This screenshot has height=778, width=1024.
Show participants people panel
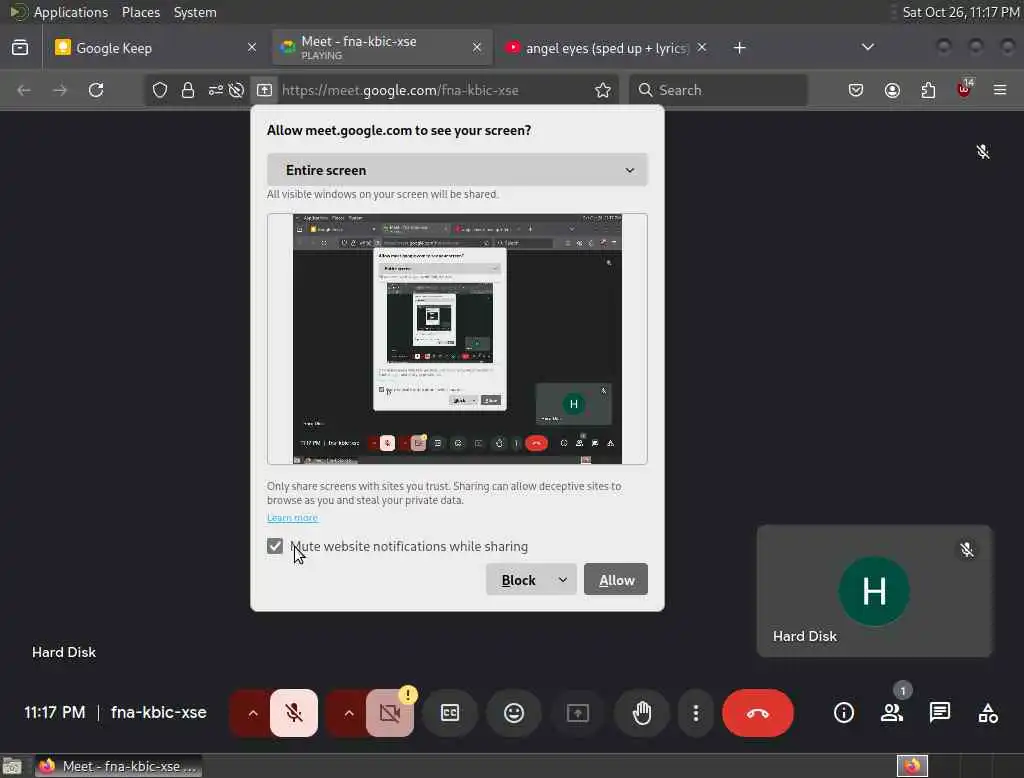point(892,713)
